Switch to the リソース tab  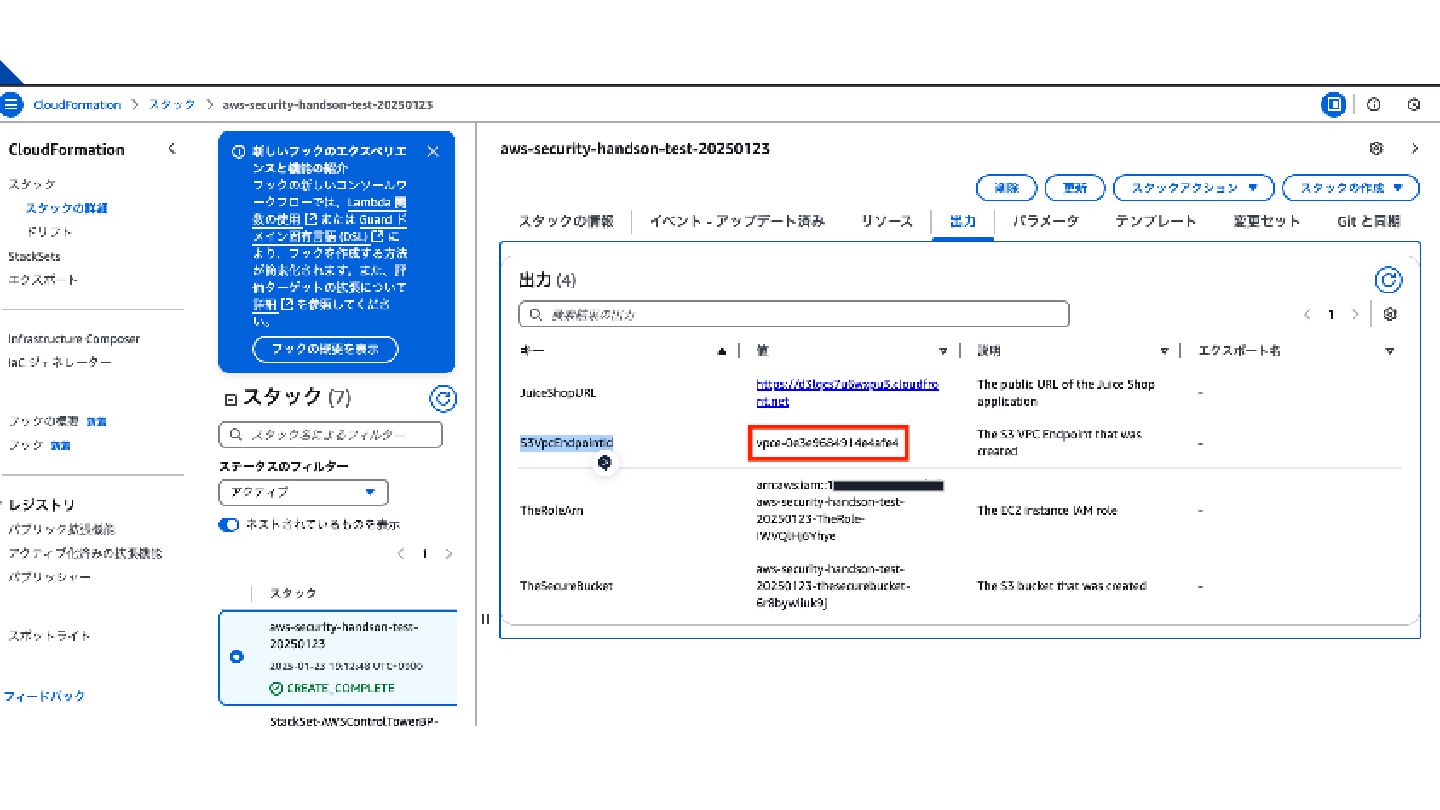pos(887,221)
